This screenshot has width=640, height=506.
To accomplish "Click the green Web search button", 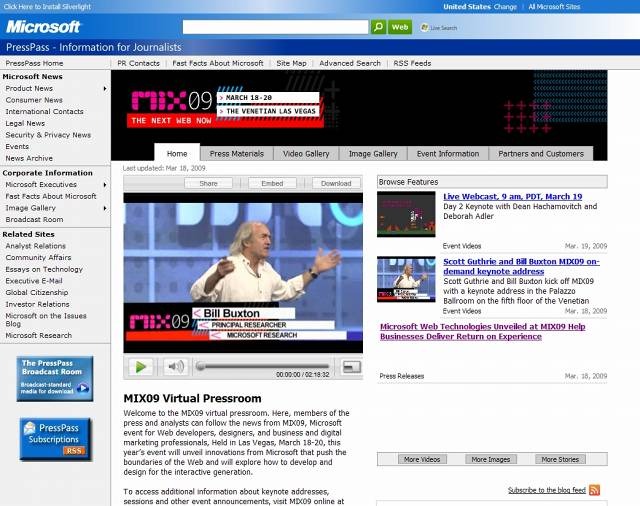I will [x=400, y=27].
